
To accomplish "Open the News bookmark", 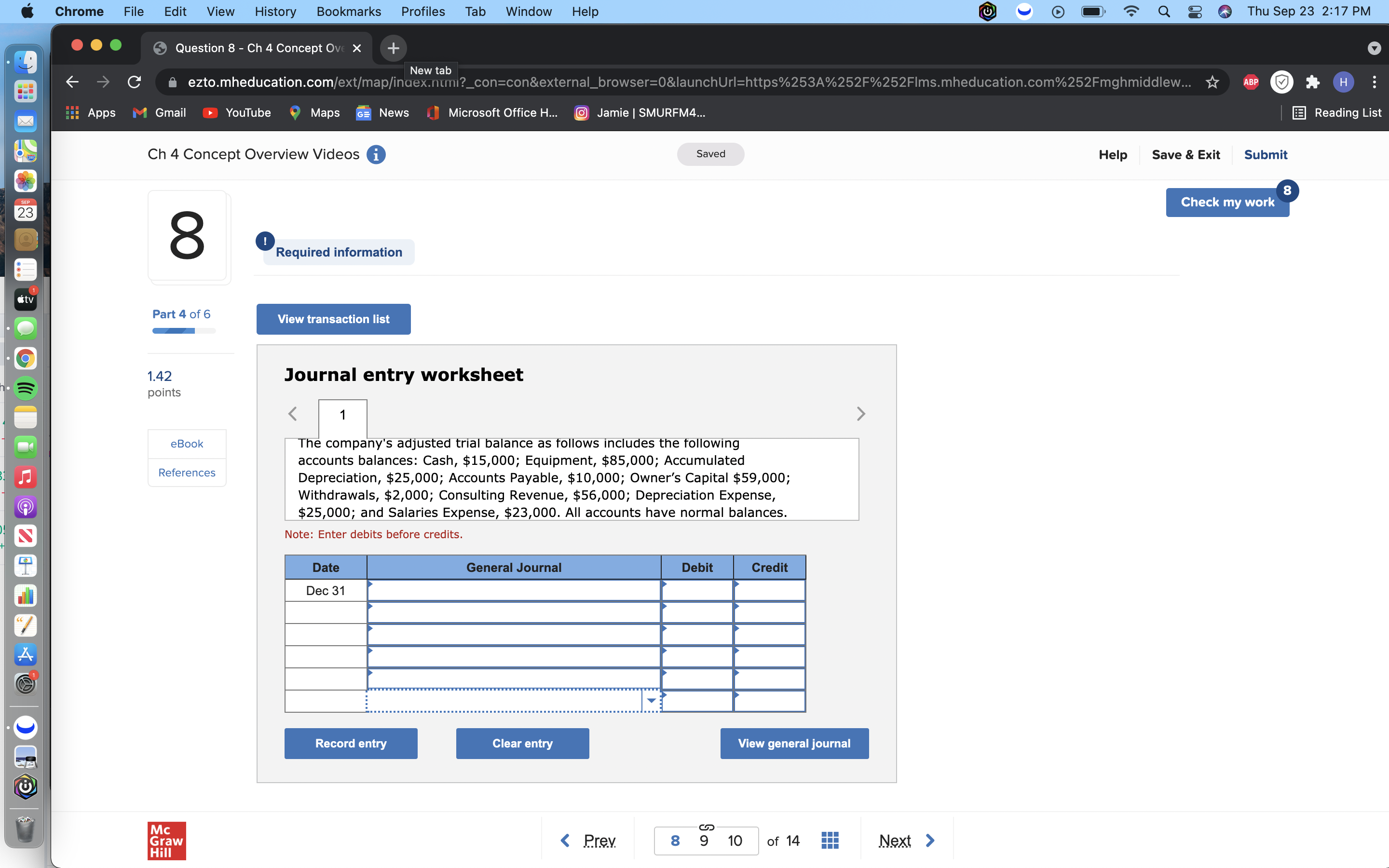I will pos(382,112).
